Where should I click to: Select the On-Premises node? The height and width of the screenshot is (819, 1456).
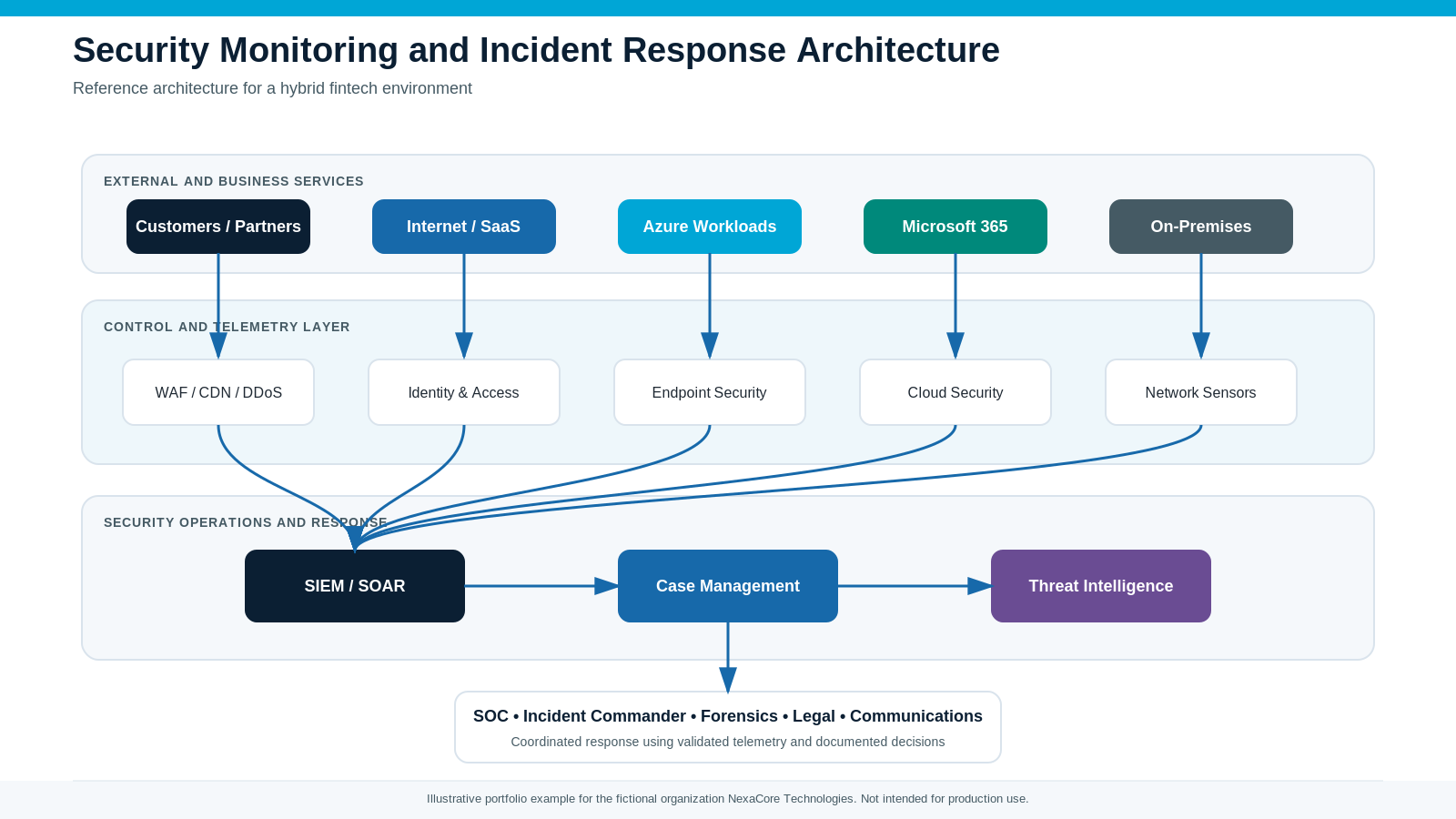[x=1201, y=227]
